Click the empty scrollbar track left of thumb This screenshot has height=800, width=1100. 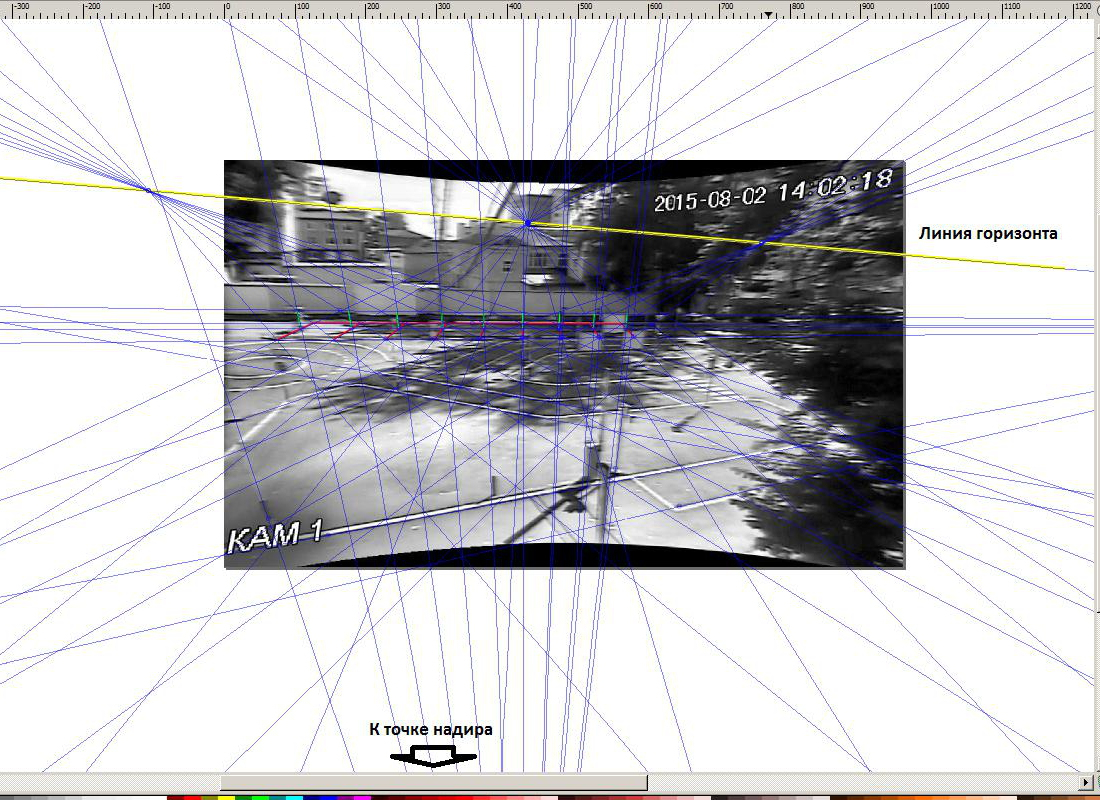click(x=110, y=781)
